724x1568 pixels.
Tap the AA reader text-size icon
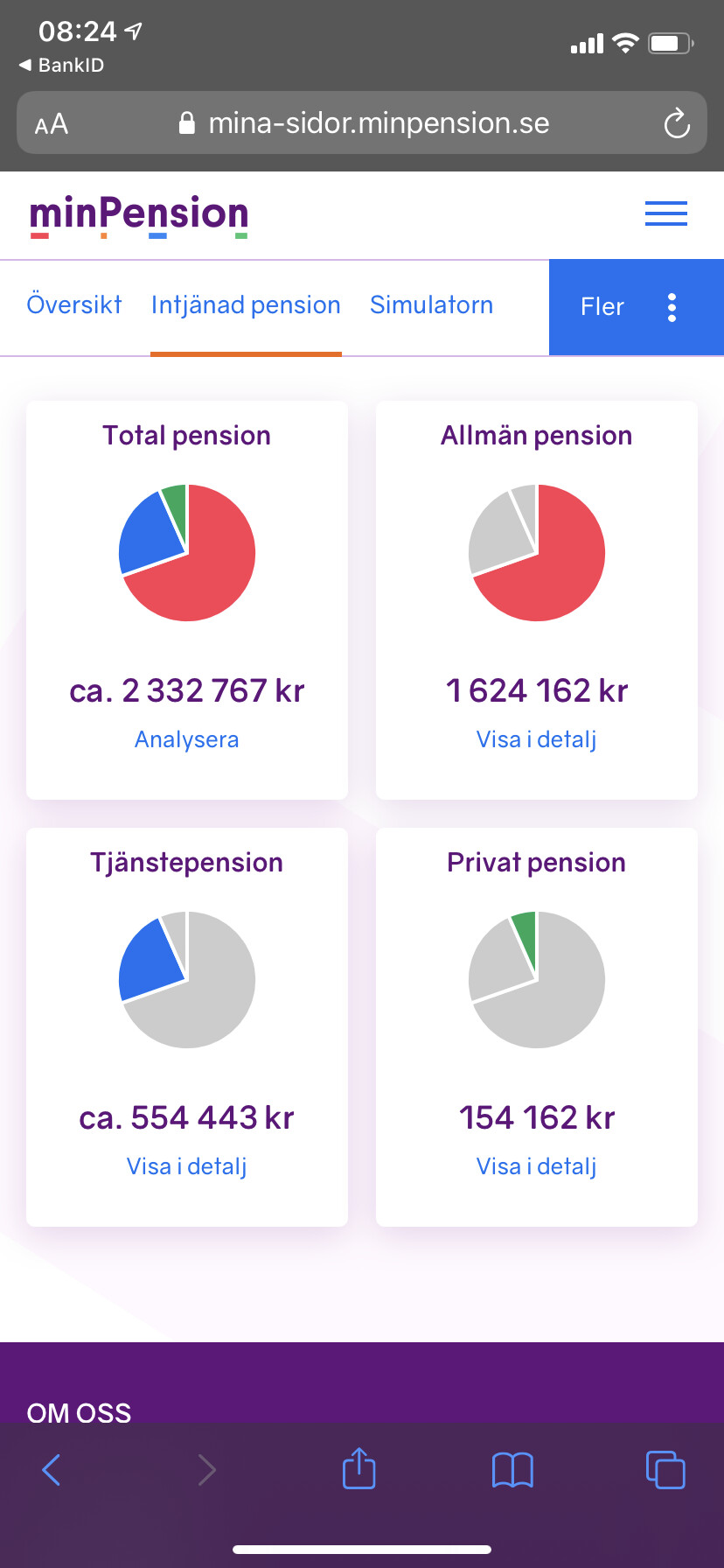(52, 124)
